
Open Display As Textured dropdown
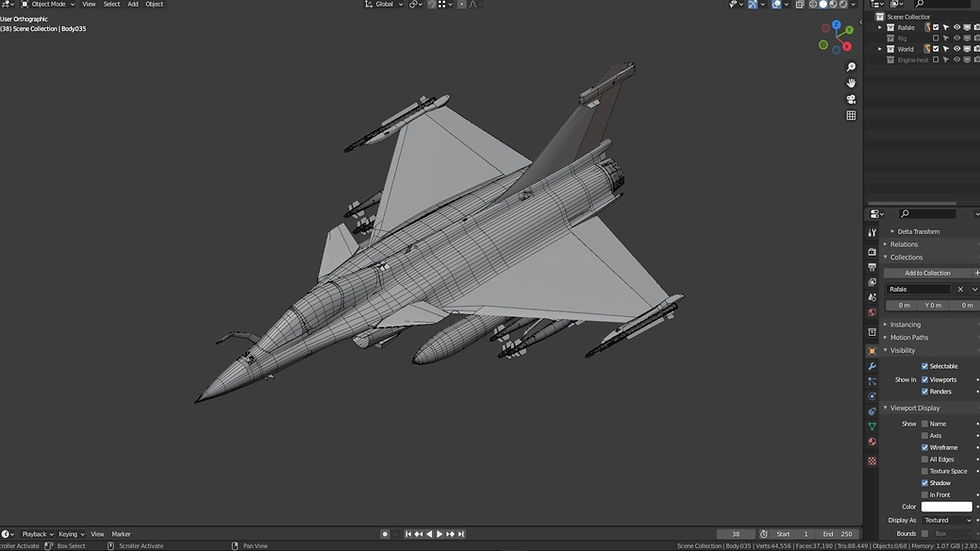coord(947,520)
